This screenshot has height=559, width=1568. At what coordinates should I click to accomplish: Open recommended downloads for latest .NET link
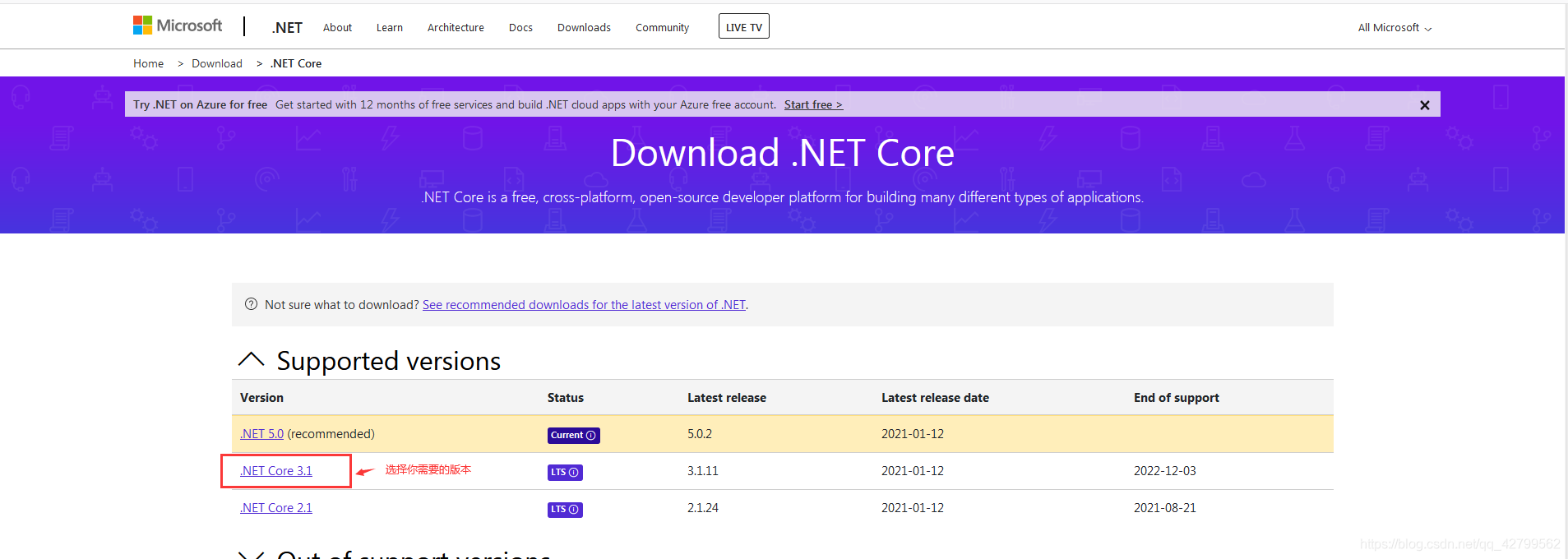[584, 305]
